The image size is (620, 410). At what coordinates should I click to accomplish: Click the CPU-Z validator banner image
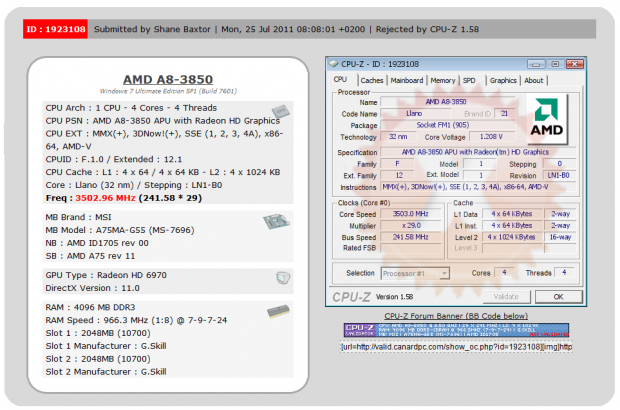tap(456, 330)
